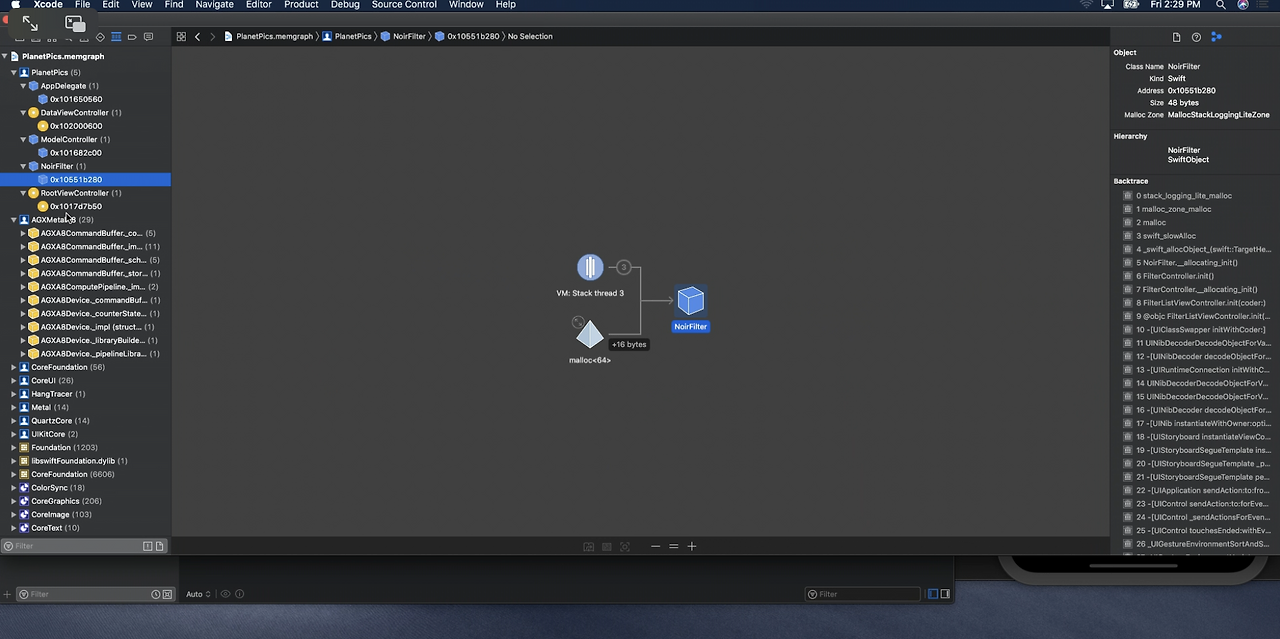Expand the CoreGraphics (206) group
Screen dimensions: 1280x639
(14, 501)
